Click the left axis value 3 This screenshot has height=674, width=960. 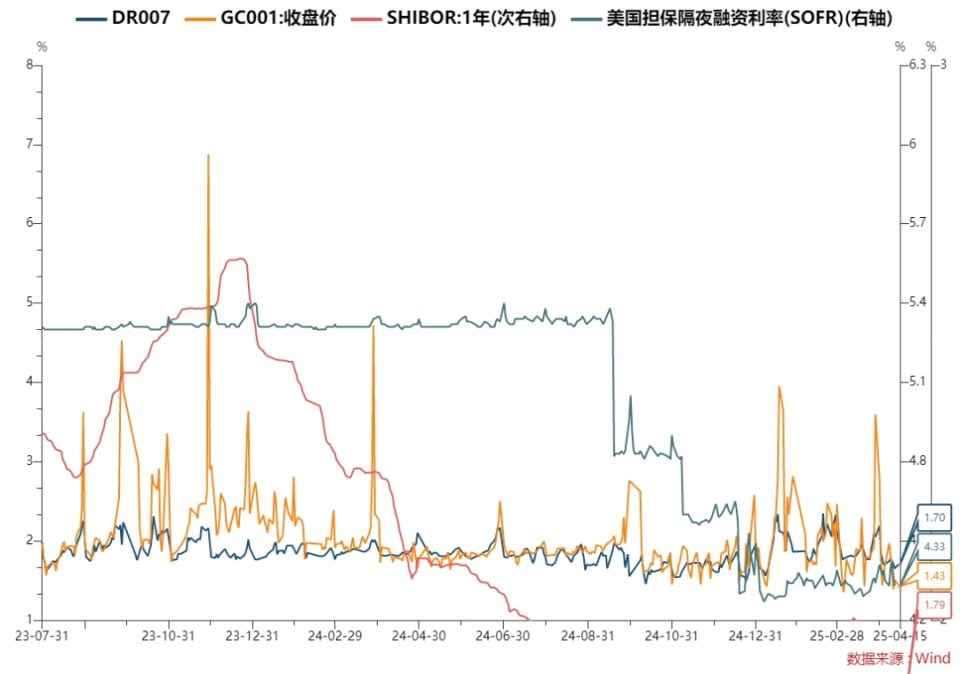pyautogui.click(x=29, y=461)
